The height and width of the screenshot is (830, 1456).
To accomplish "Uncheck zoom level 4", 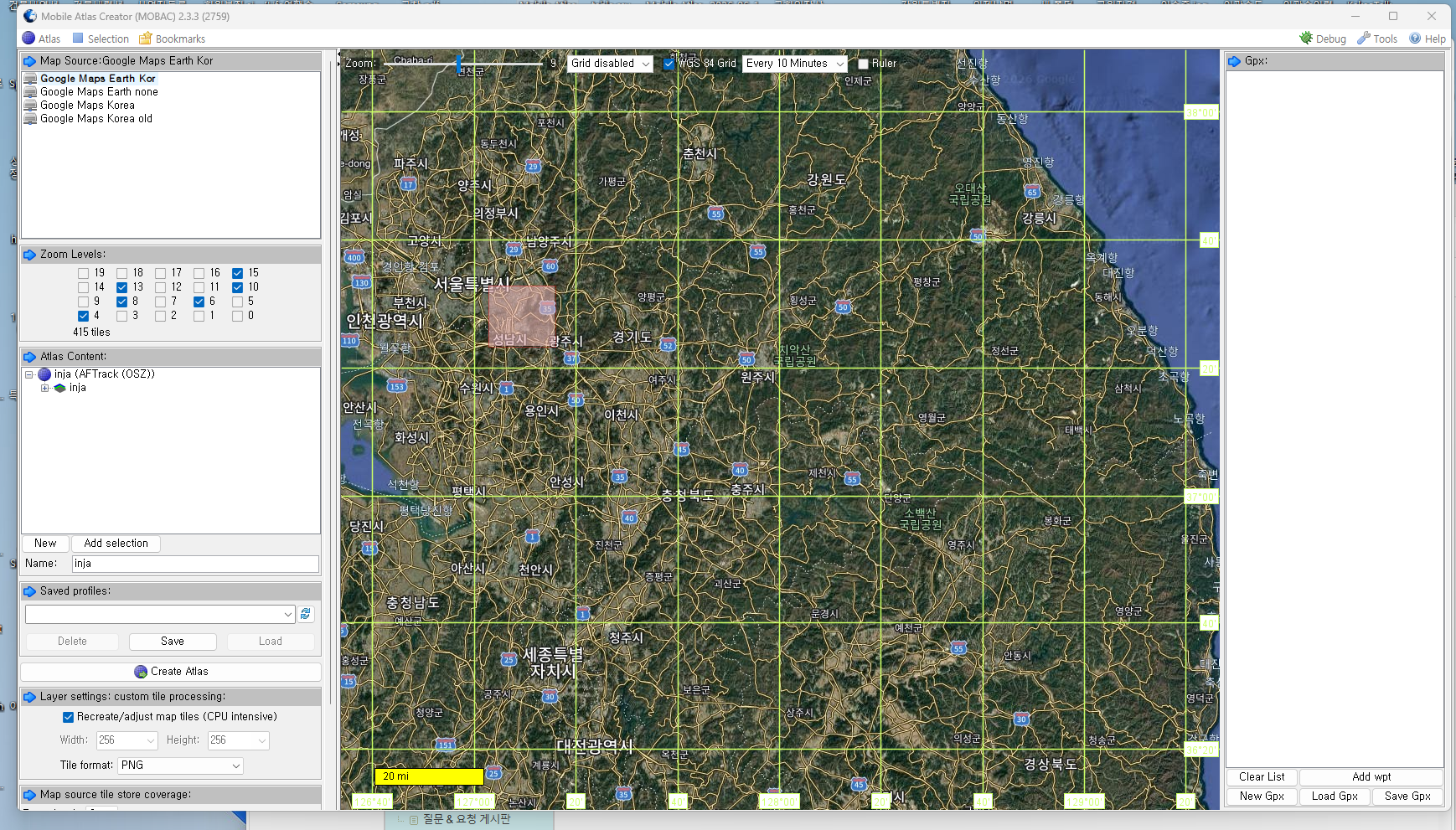I will pos(83,316).
